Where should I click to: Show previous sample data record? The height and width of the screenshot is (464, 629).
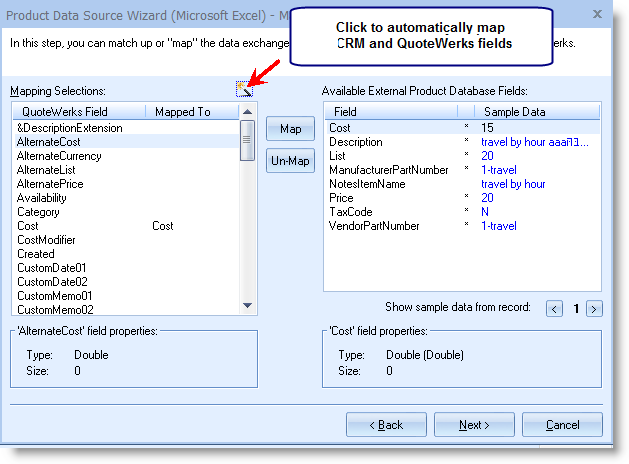(x=555, y=309)
